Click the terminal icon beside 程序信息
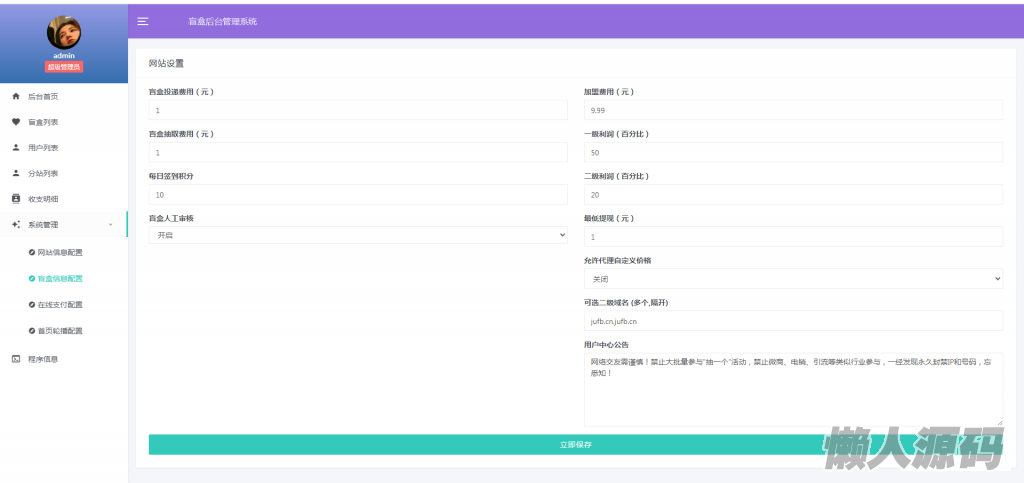The width and height of the screenshot is (1024, 483). tap(16, 359)
